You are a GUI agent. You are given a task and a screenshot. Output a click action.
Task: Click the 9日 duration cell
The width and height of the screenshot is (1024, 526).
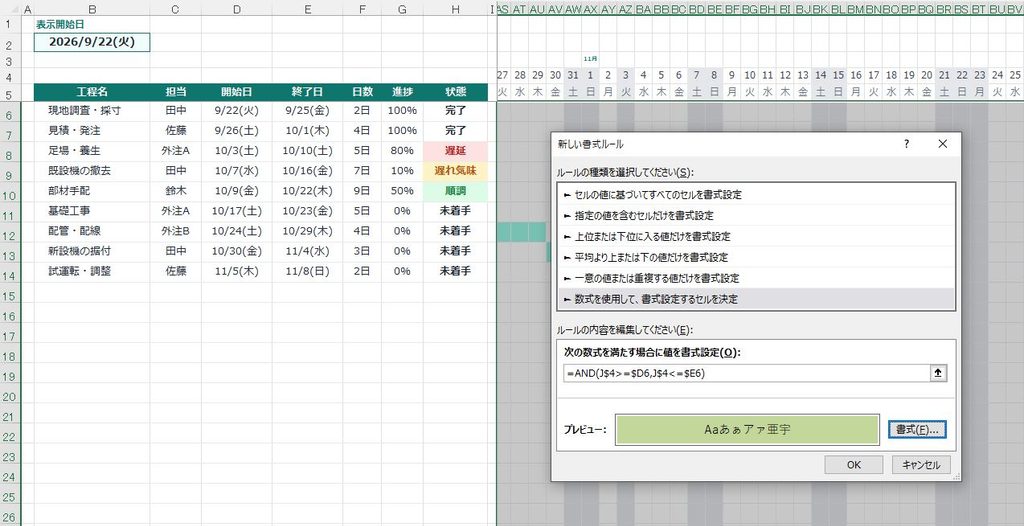tap(362, 191)
